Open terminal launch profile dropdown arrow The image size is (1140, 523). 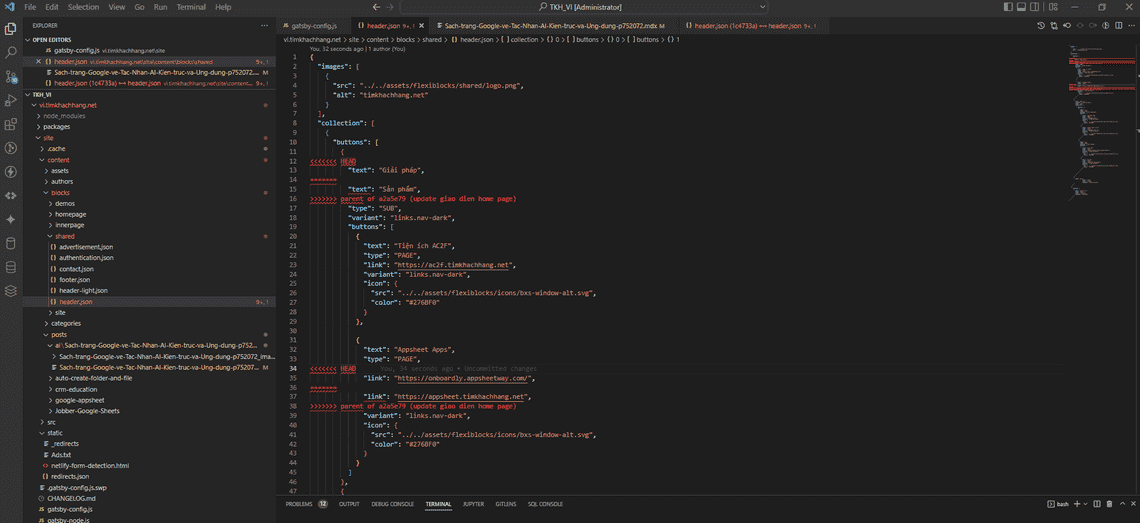pyautogui.click(x=1086, y=504)
